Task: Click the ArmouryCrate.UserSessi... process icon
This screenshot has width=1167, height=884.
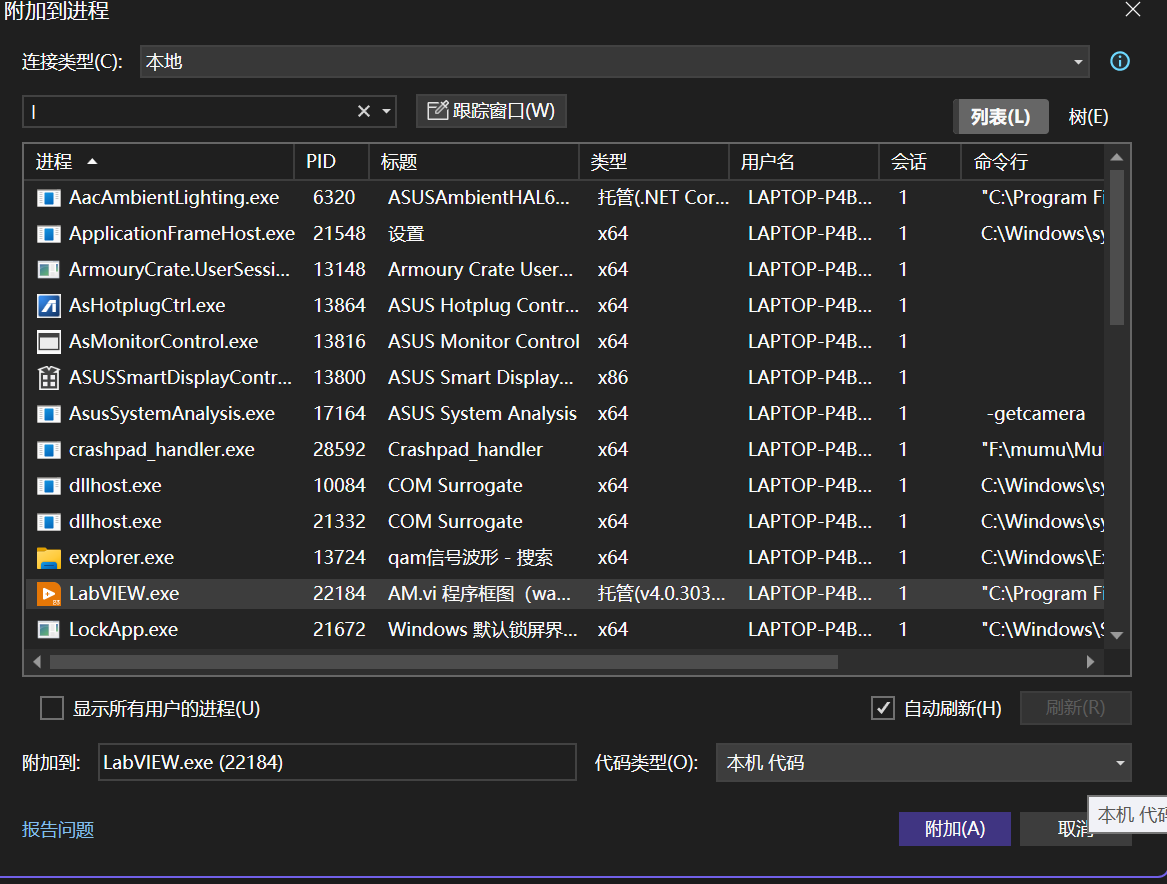Action: (48, 269)
